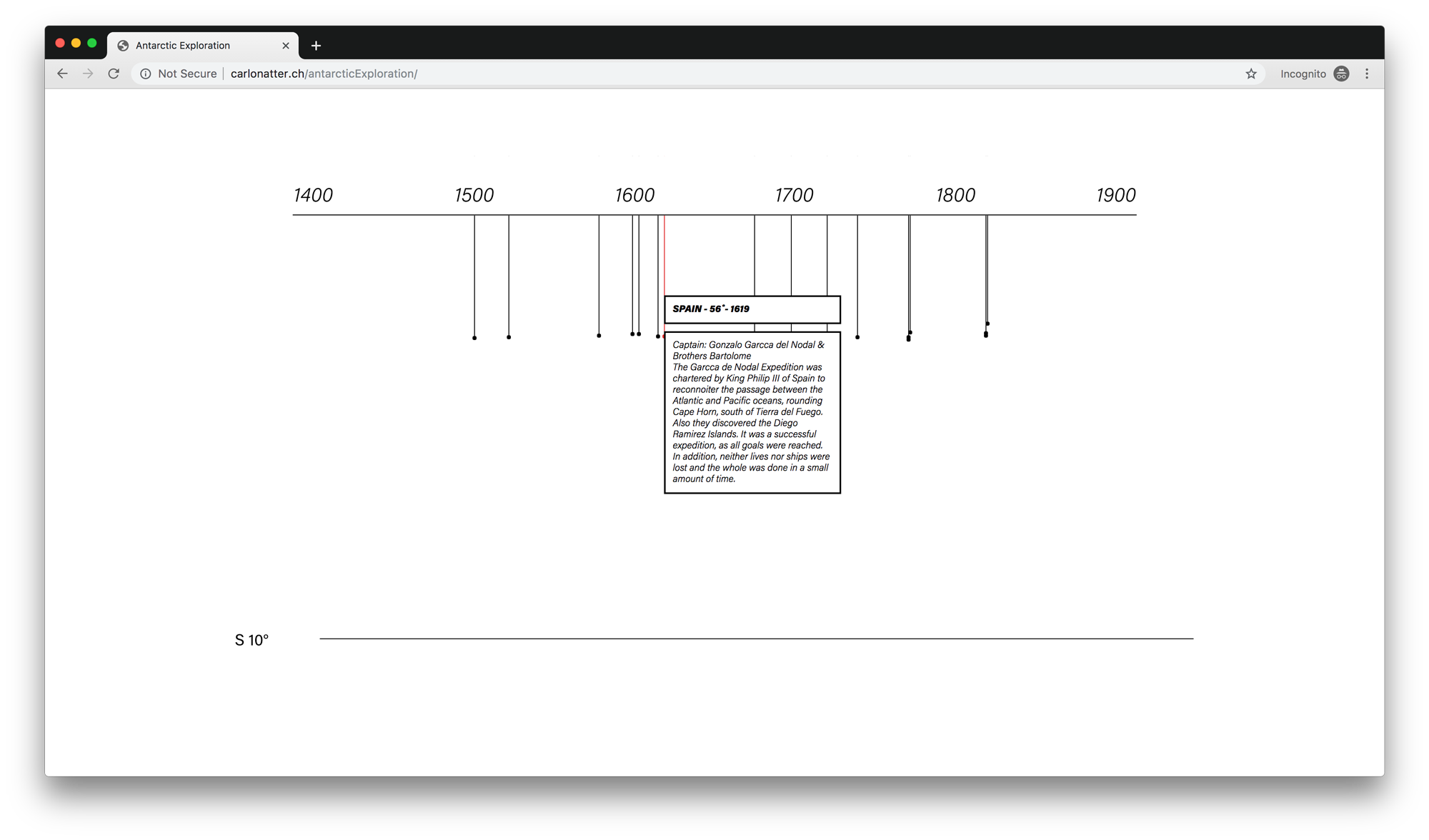1429x840 pixels.
Task: Select the expedition marker dot near year 1740
Action: [857, 337]
